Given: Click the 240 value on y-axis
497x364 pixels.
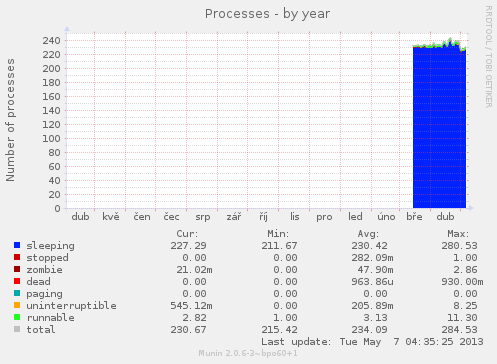Looking at the screenshot, I should [51, 41].
